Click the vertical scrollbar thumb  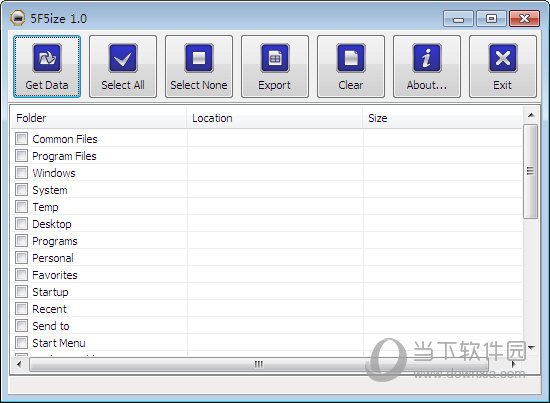[530, 171]
